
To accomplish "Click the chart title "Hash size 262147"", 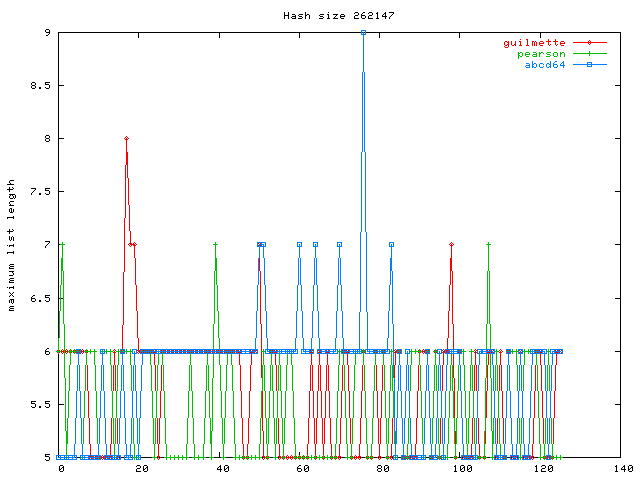I will [339, 16].
